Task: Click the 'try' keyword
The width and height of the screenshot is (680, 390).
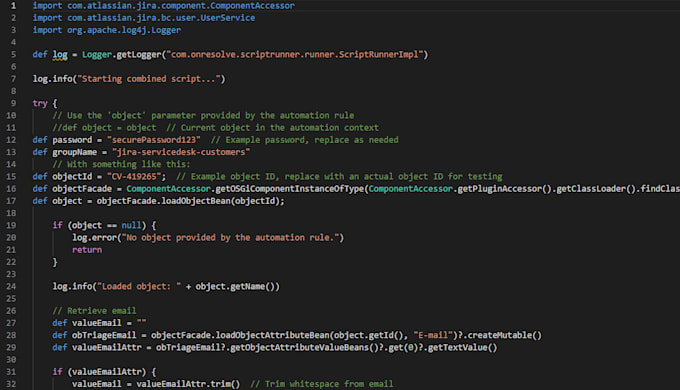Action: coord(40,103)
